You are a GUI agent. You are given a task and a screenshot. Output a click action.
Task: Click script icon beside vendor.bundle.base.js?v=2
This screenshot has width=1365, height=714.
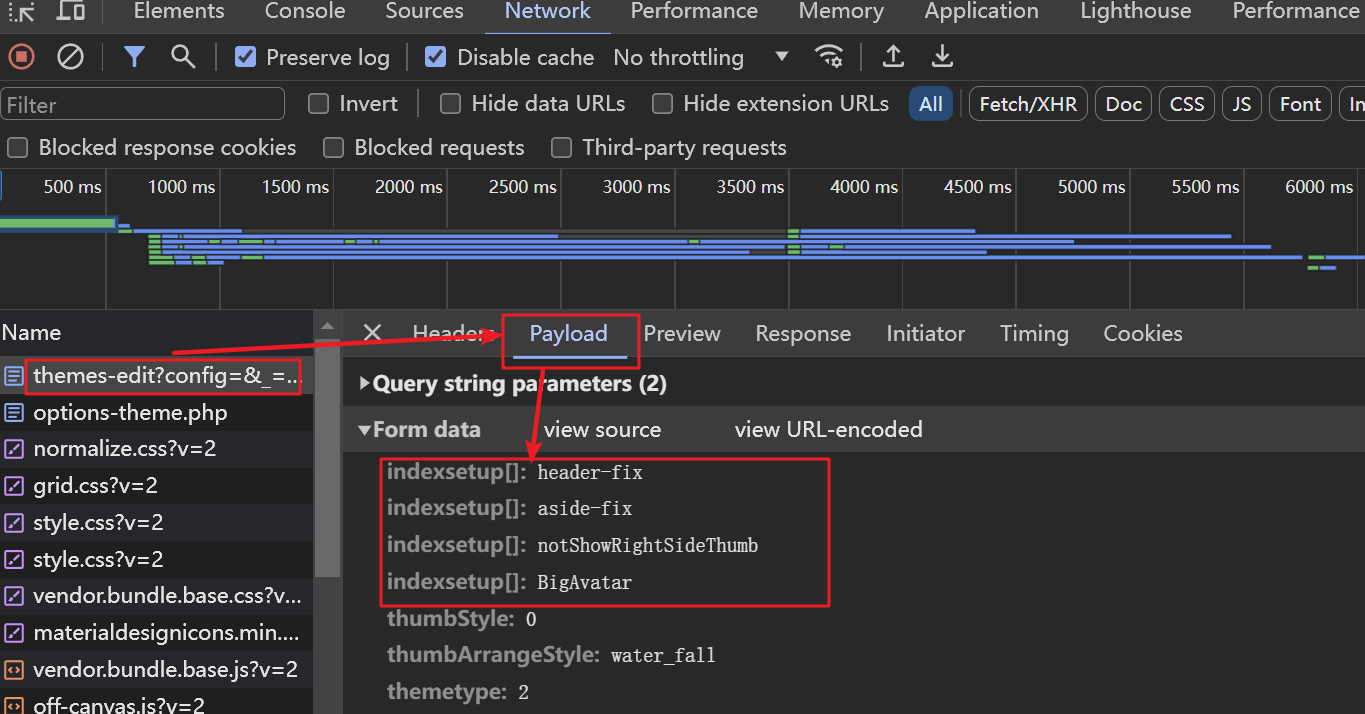[x=14, y=670]
